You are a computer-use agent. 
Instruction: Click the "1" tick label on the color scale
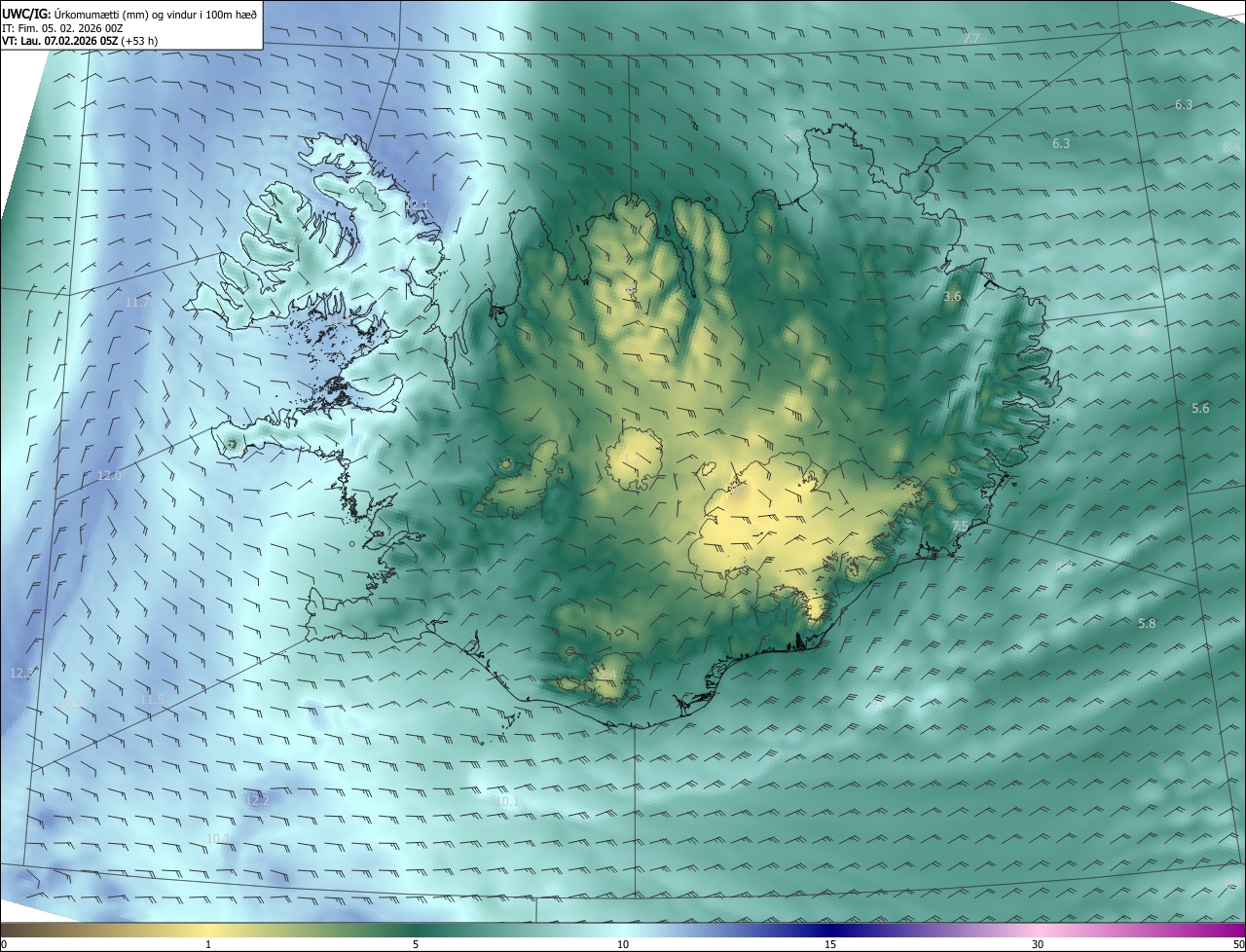pos(208,944)
